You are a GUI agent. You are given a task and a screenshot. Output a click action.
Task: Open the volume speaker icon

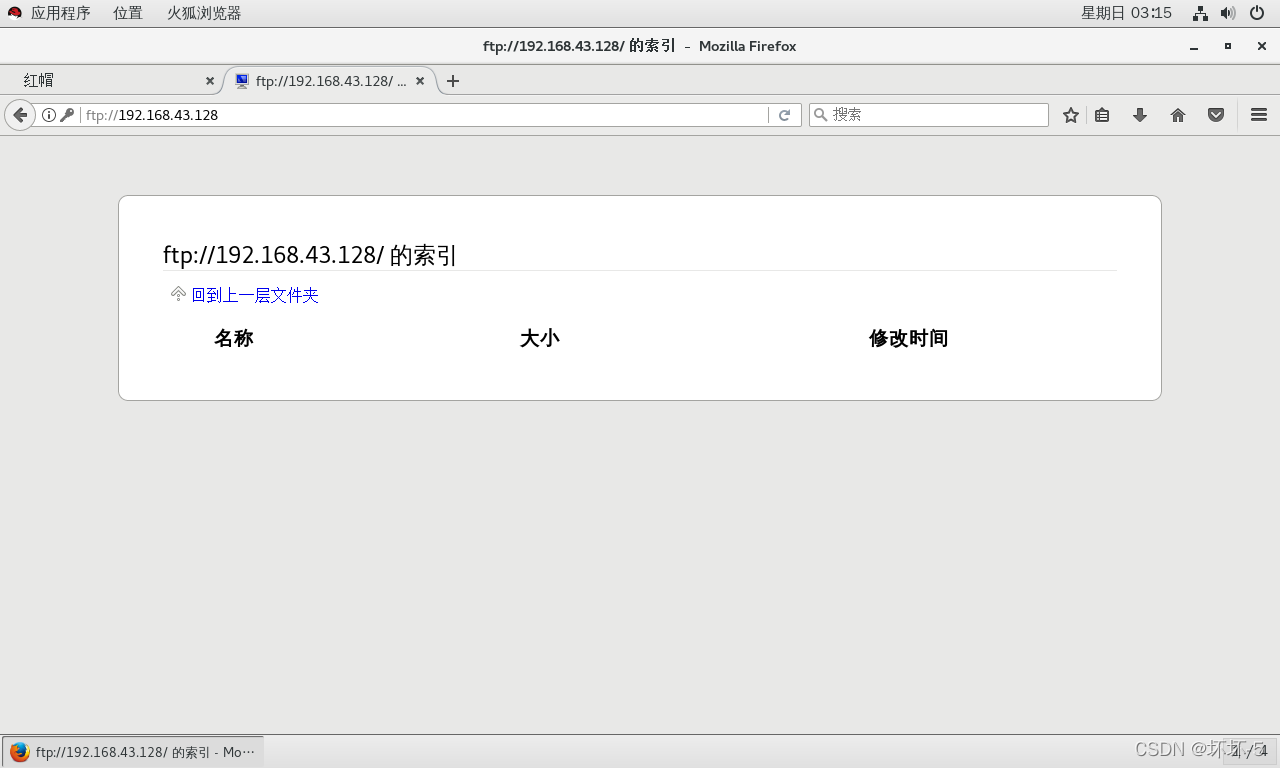click(x=1228, y=13)
